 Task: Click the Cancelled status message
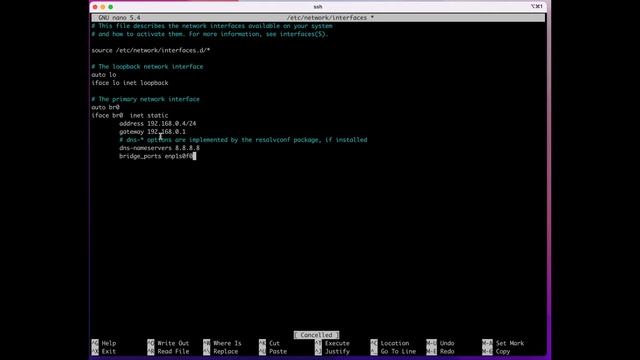coord(316,335)
